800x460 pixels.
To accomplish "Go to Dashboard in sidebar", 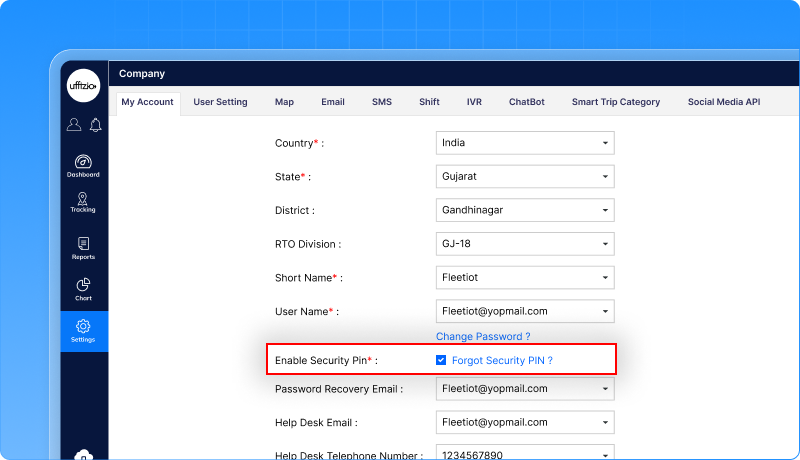I will pyautogui.click(x=84, y=166).
